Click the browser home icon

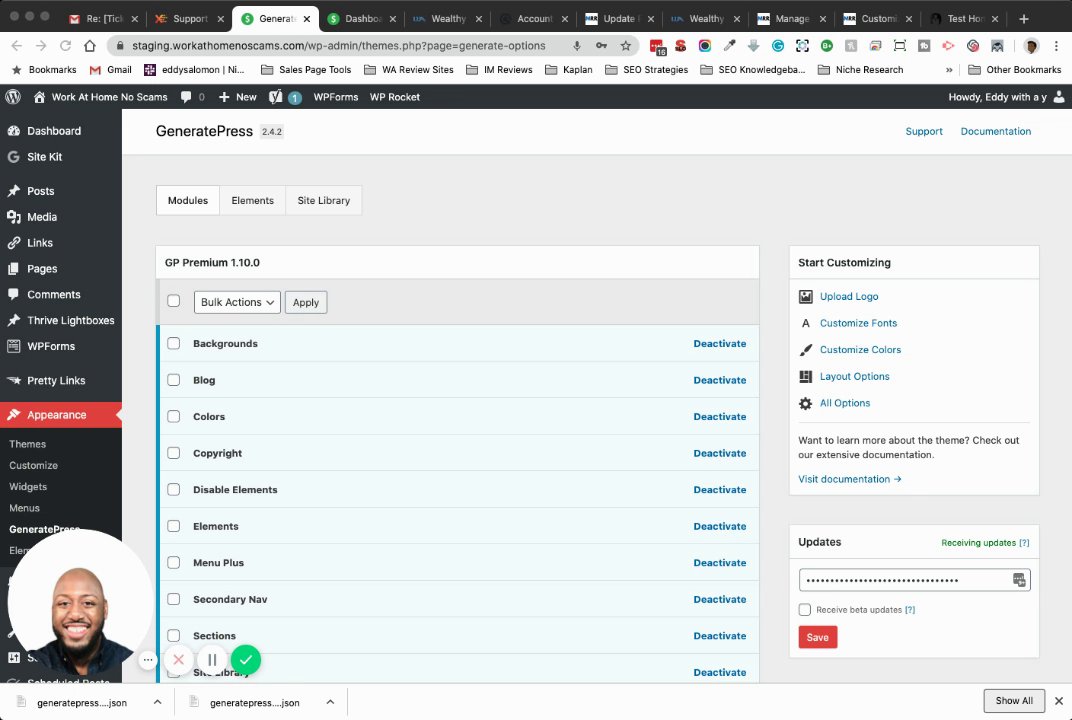90,46
